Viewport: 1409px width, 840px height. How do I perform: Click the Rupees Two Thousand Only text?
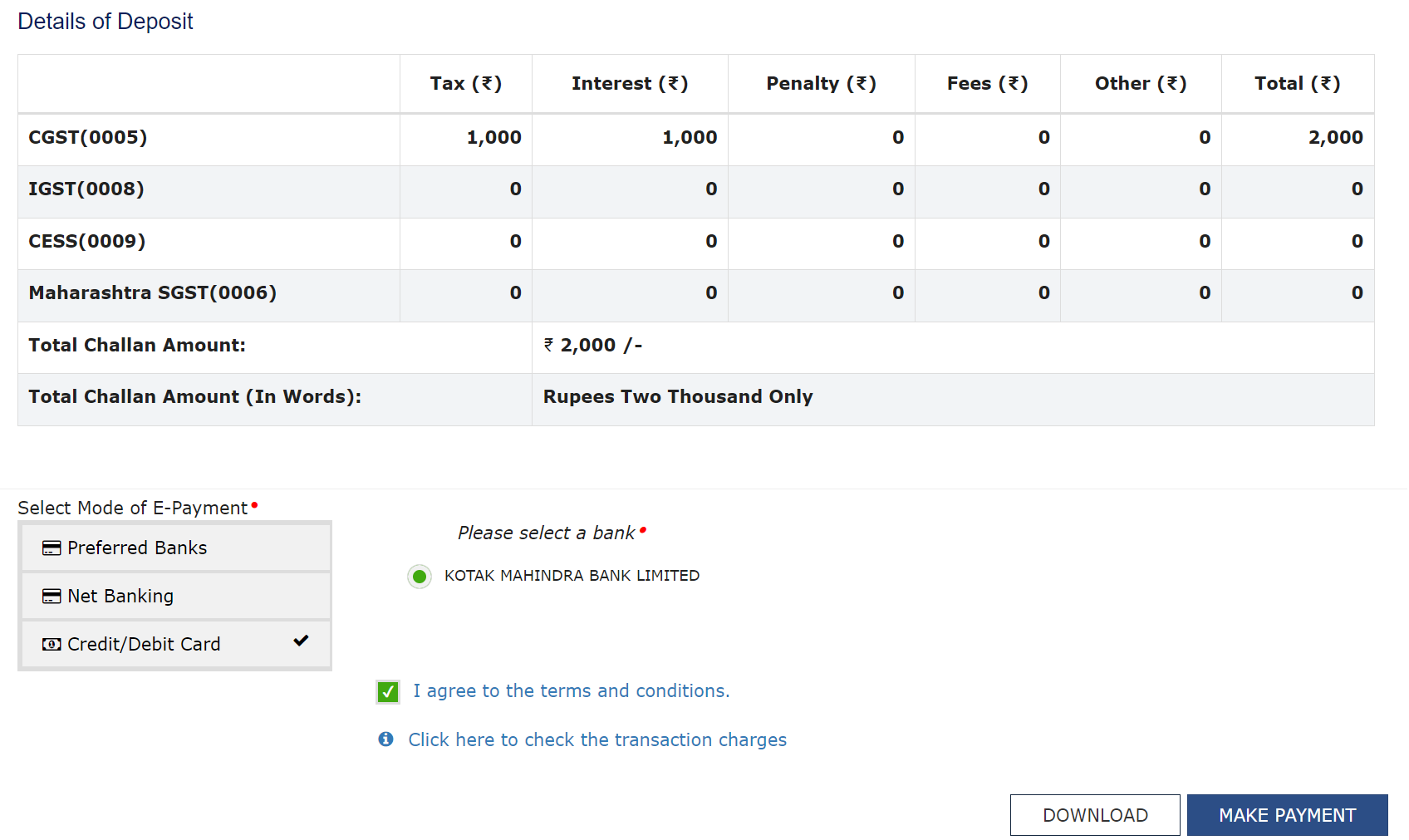[x=678, y=397]
